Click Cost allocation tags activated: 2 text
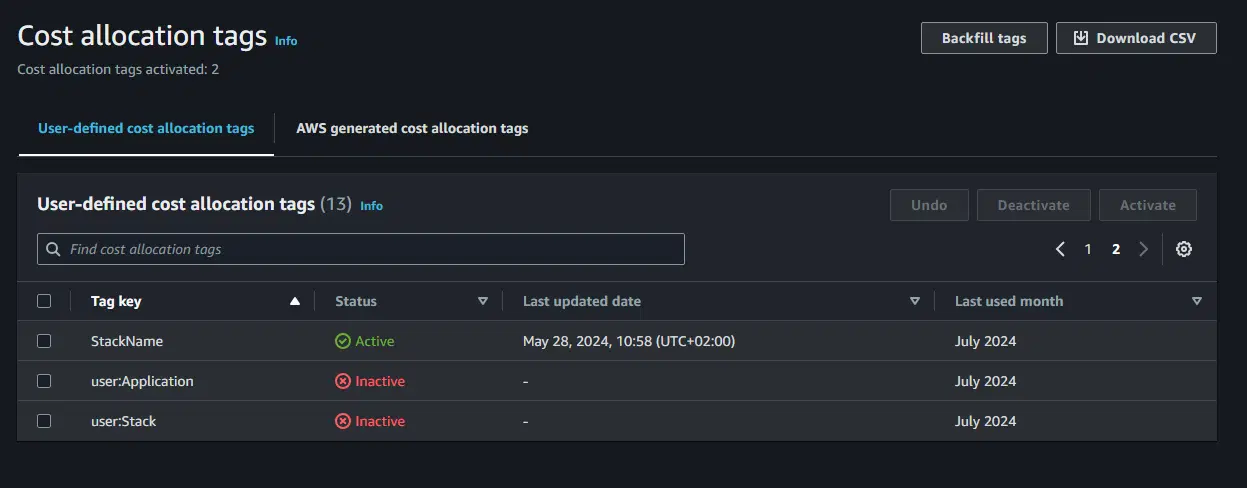 [118, 70]
